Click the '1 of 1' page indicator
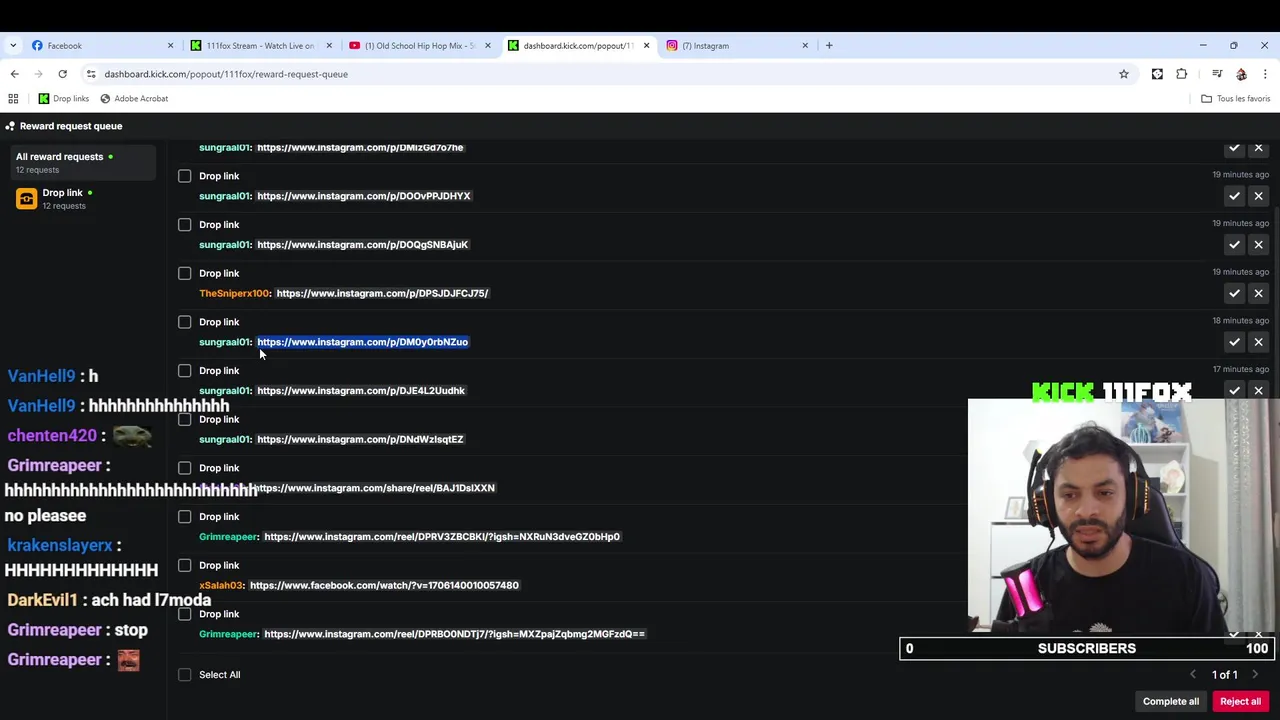 [x=1224, y=675]
